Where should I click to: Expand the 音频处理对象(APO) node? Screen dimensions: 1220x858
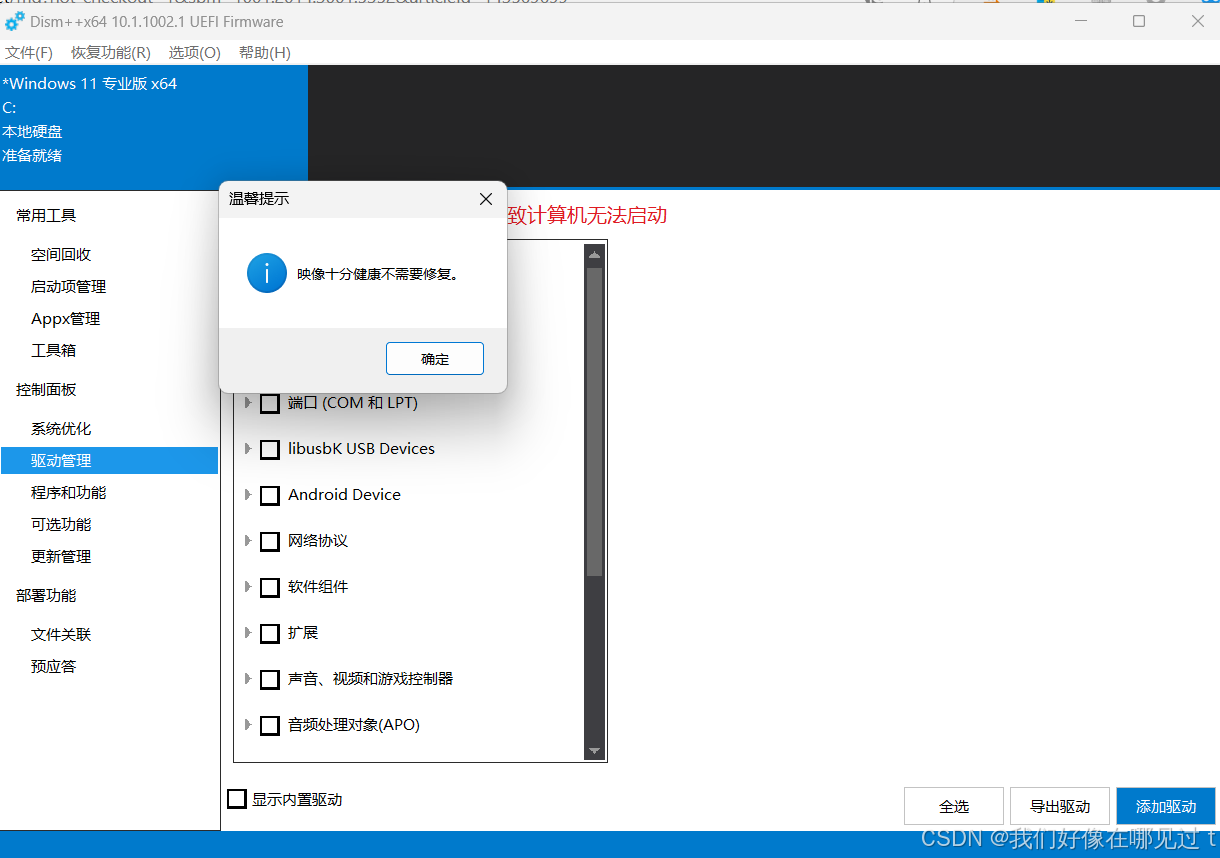248,725
